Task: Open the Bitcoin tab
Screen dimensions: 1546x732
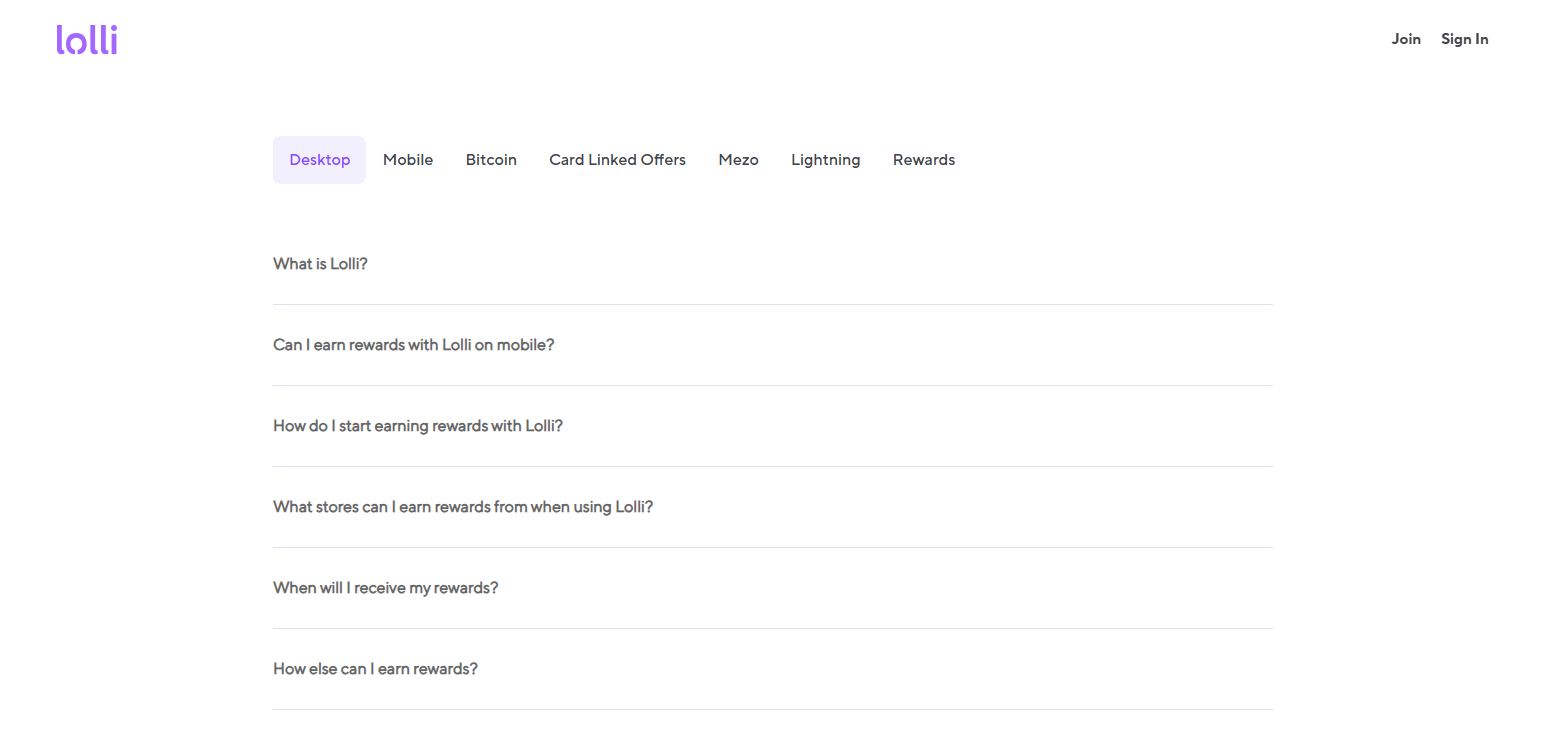Action: [x=491, y=160]
